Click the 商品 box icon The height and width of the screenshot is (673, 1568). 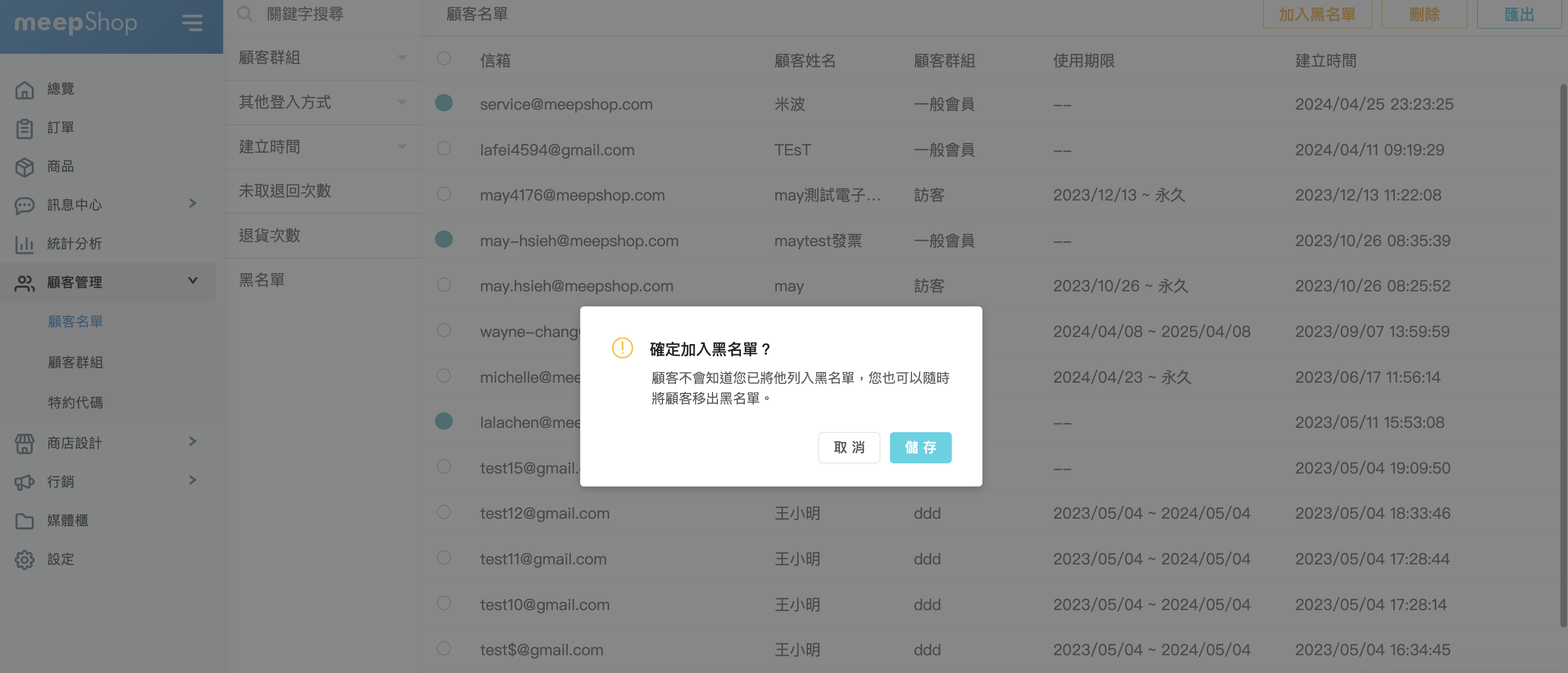(x=24, y=167)
